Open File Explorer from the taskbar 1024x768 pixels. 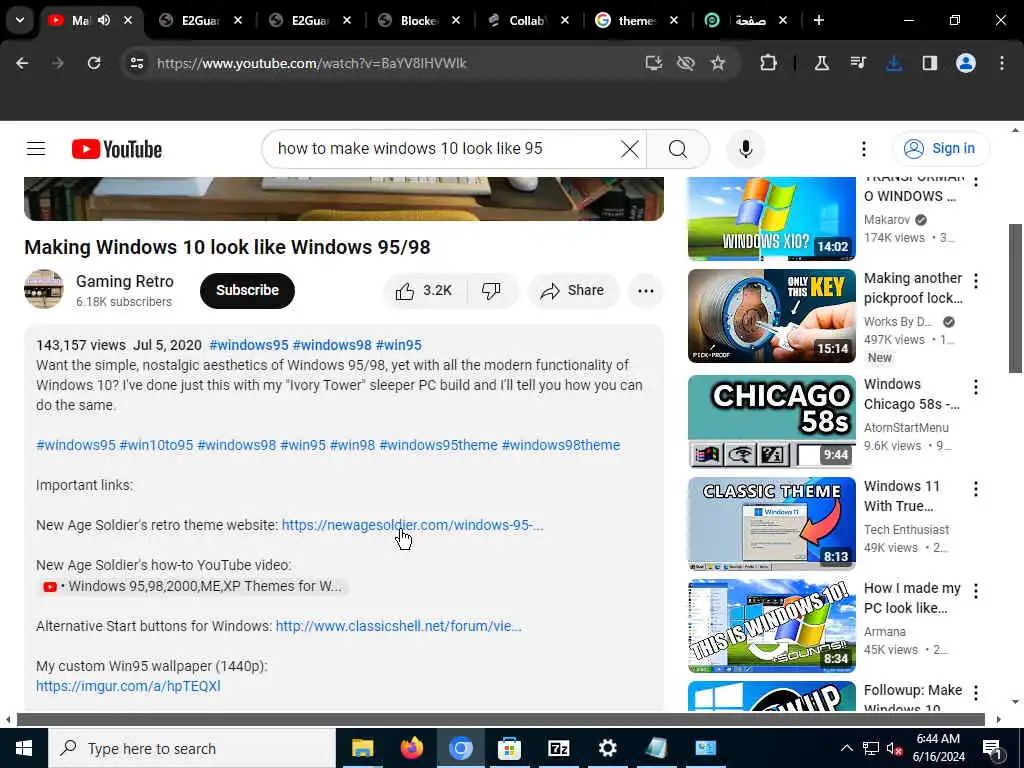click(x=362, y=748)
